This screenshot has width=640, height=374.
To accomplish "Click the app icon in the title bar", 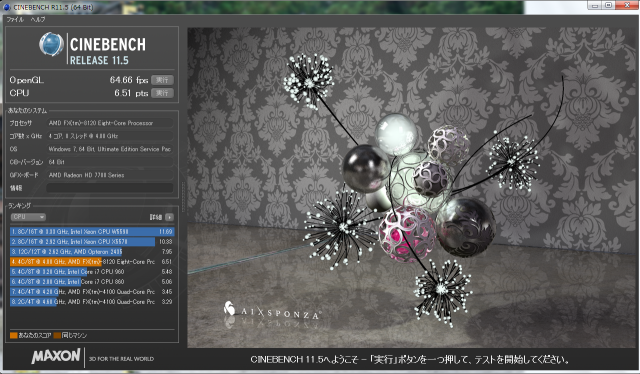I will (7, 7).
